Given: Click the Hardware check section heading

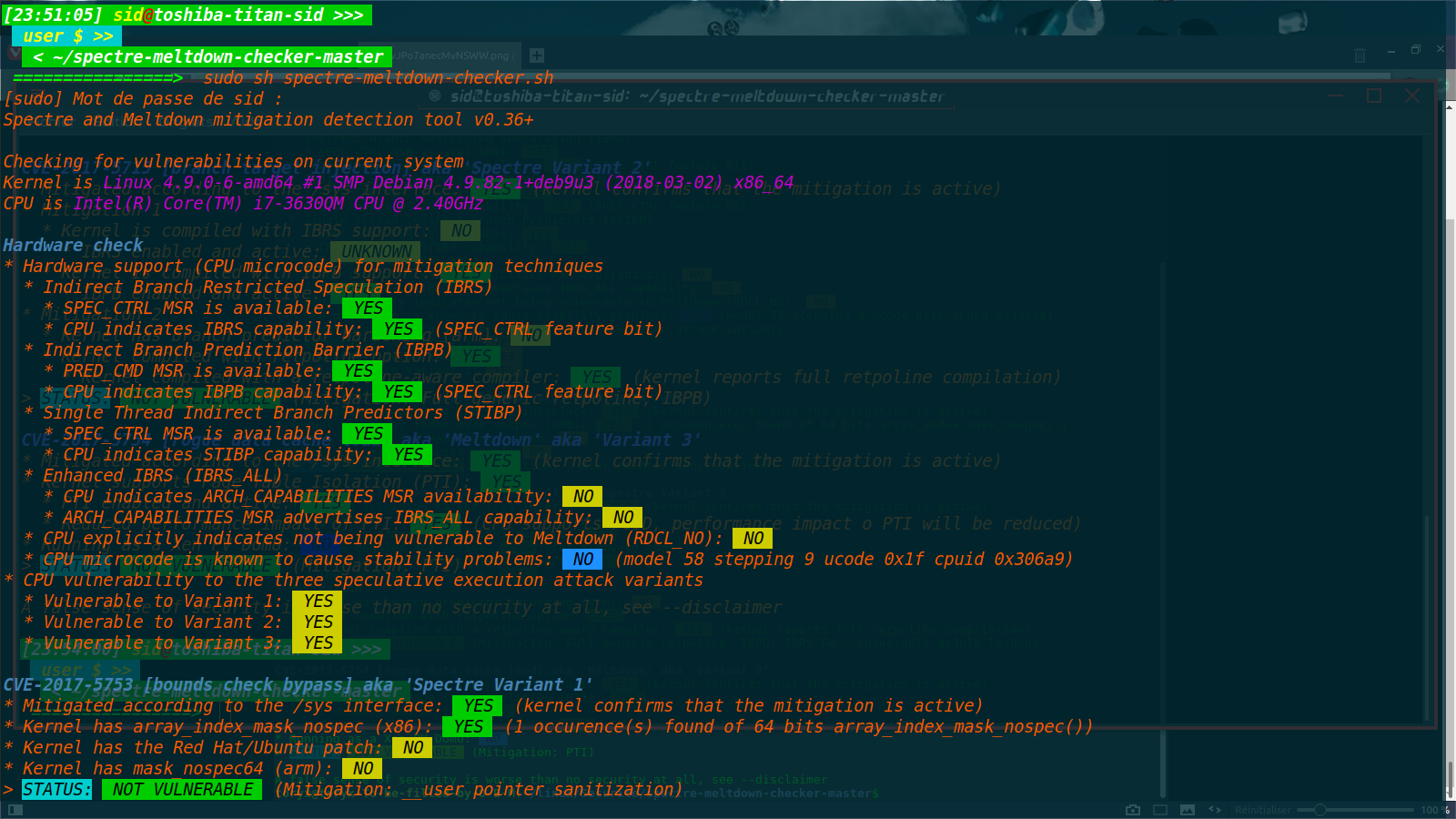Looking at the screenshot, I should pos(73,246).
